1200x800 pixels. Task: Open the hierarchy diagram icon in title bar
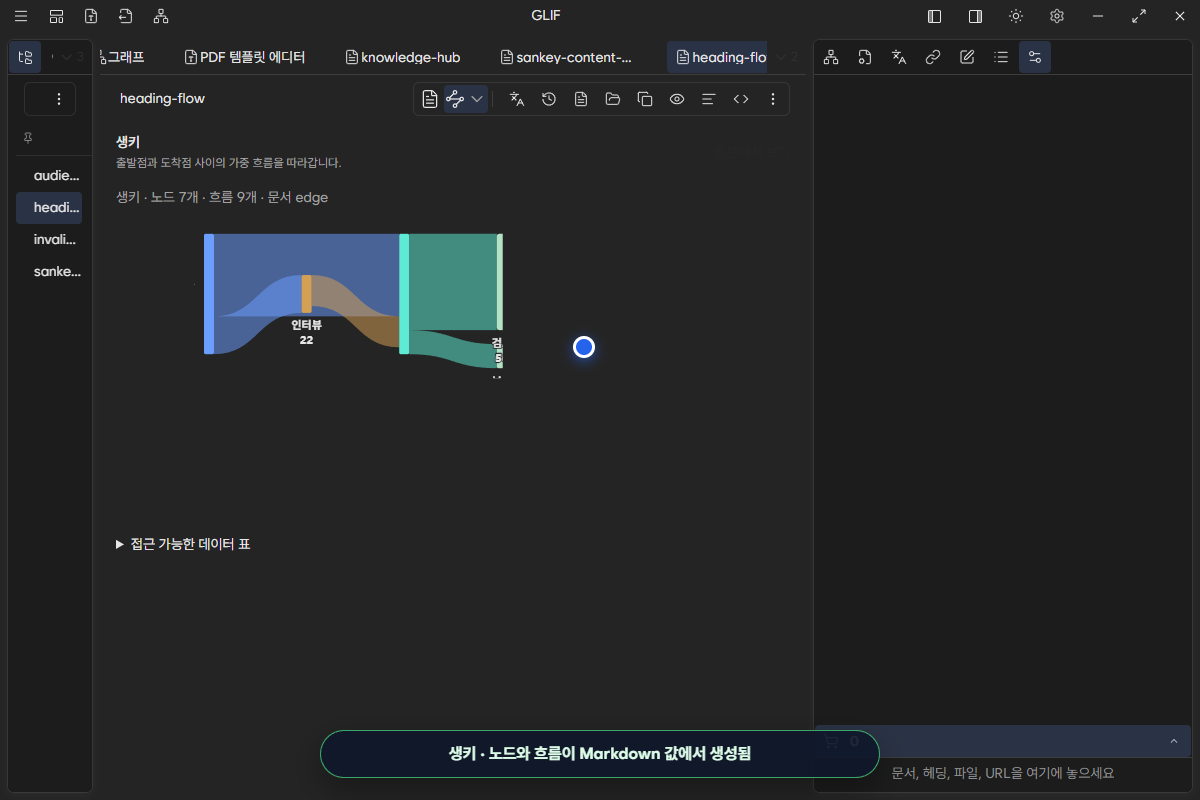161,16
